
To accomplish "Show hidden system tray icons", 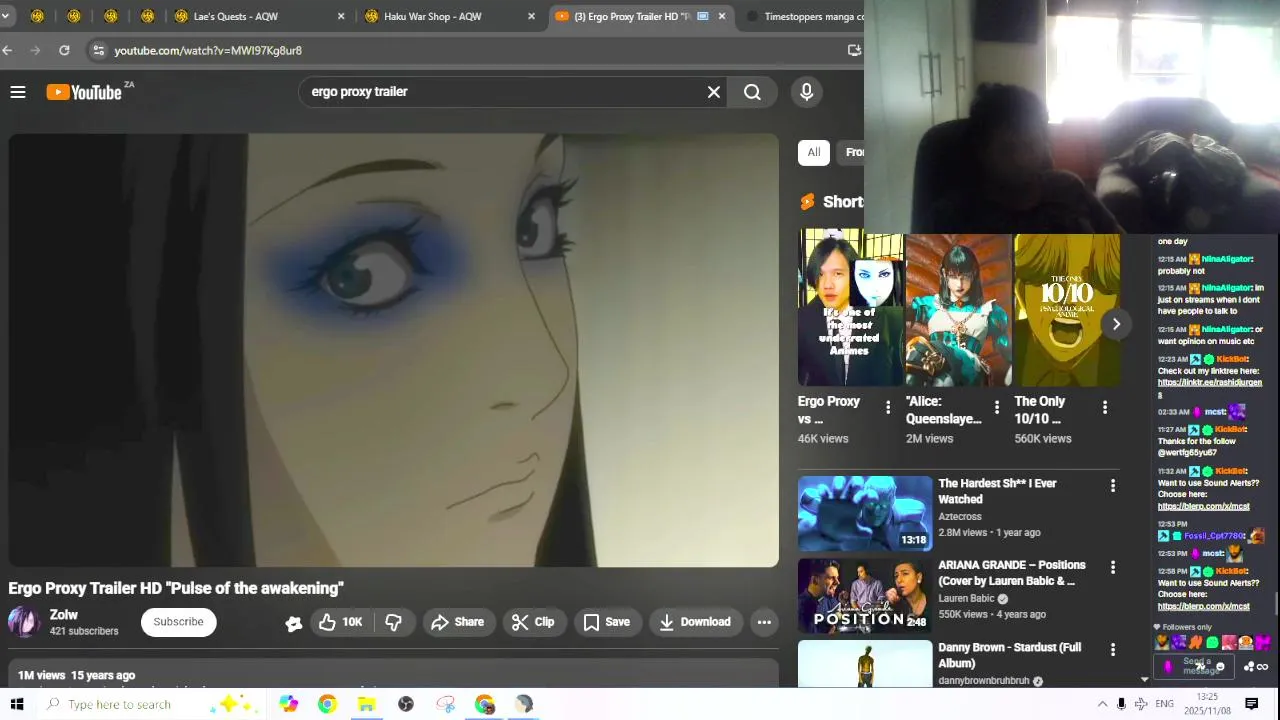I will 1102,704.
